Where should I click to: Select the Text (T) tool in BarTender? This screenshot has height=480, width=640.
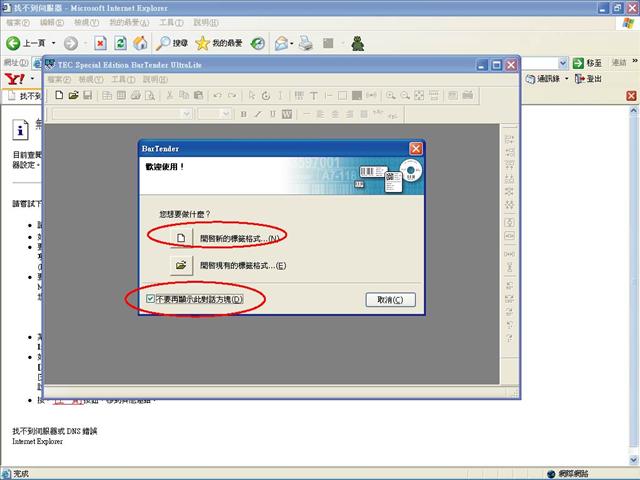313,95
